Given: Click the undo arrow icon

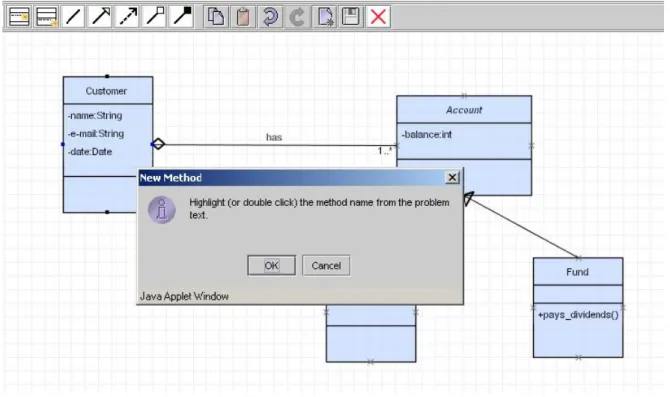Looking at the screenshot, I should 270,17.
